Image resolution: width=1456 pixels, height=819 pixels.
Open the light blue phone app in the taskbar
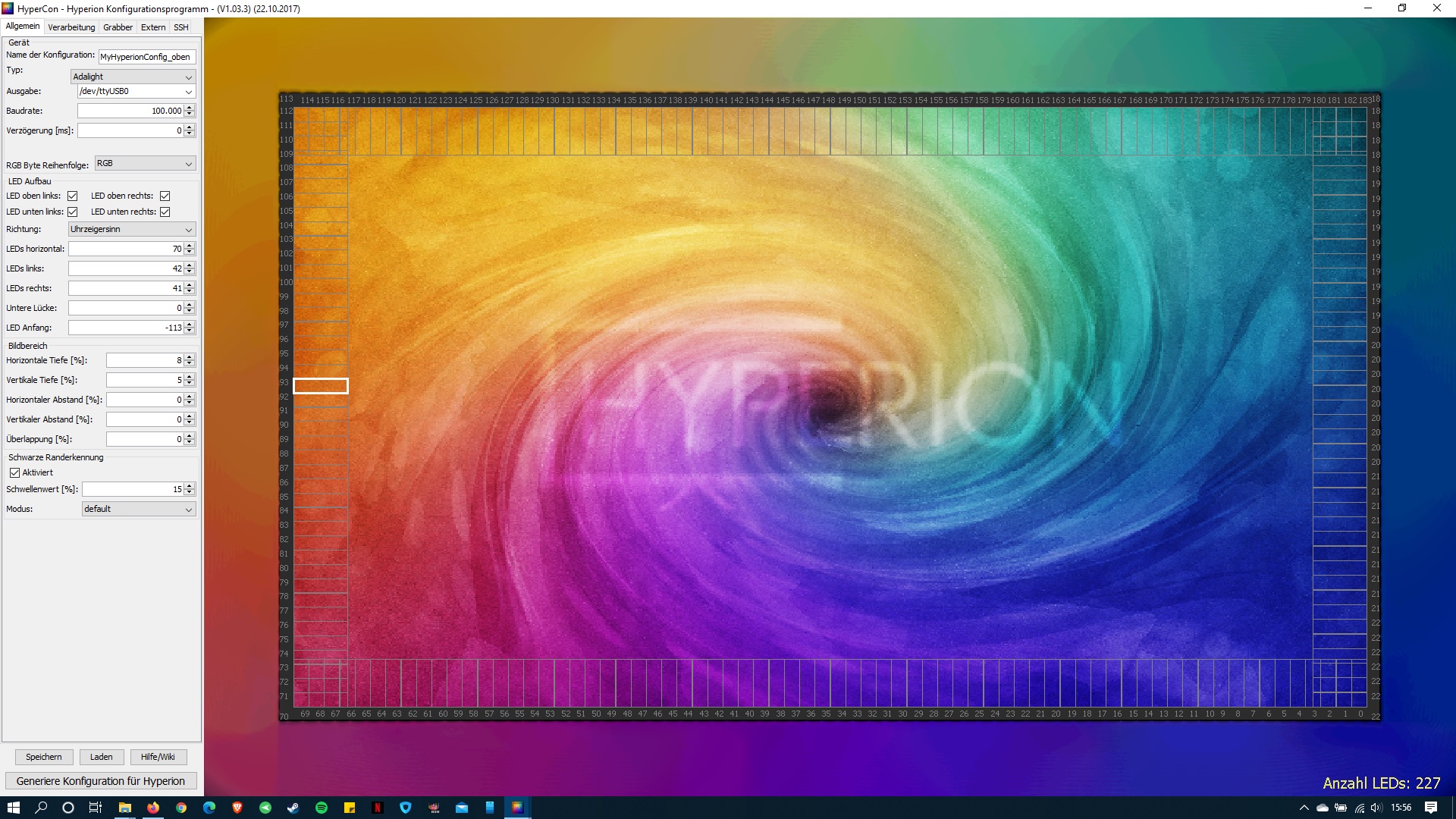point(489,808)
